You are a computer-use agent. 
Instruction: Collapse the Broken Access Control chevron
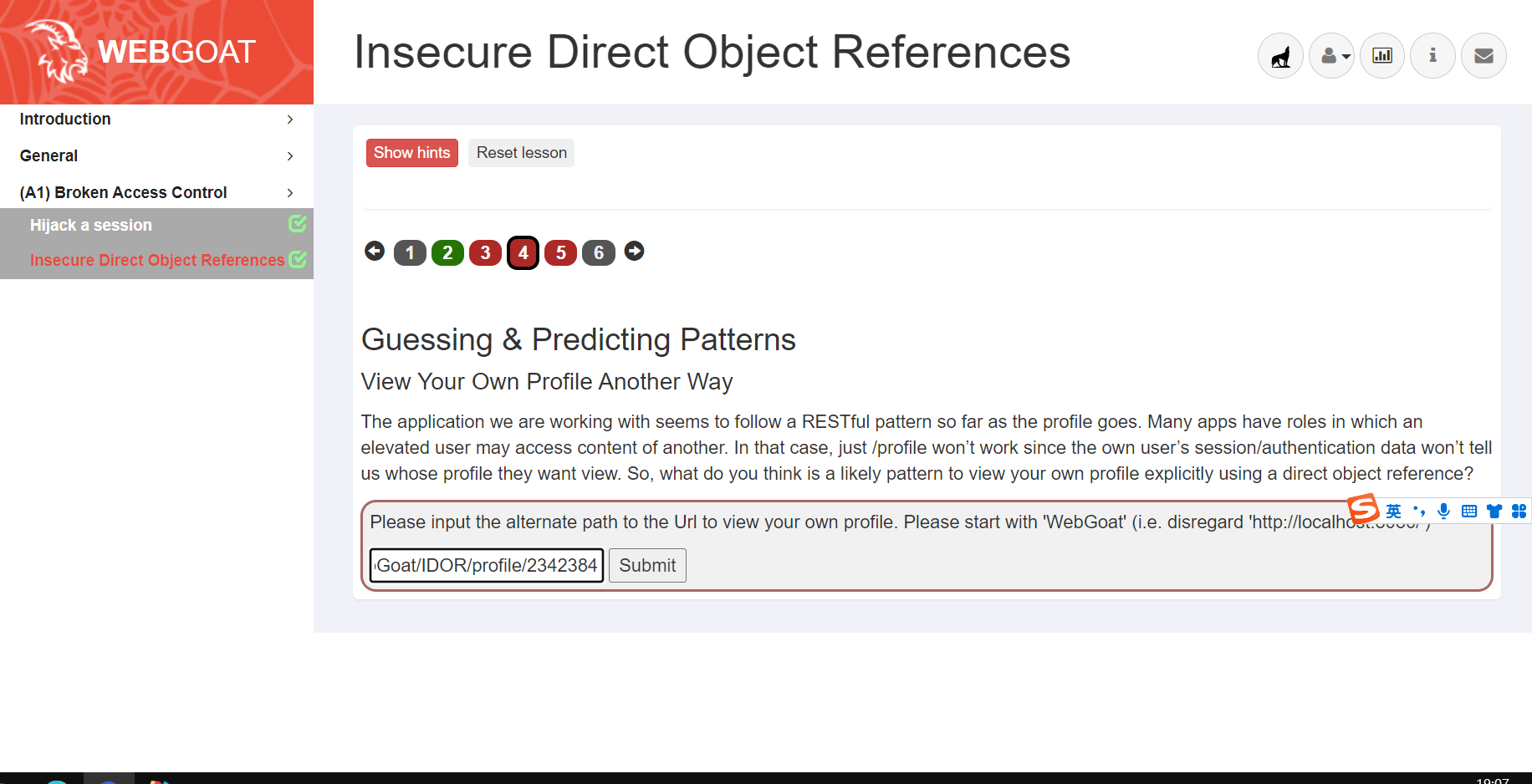290,193
